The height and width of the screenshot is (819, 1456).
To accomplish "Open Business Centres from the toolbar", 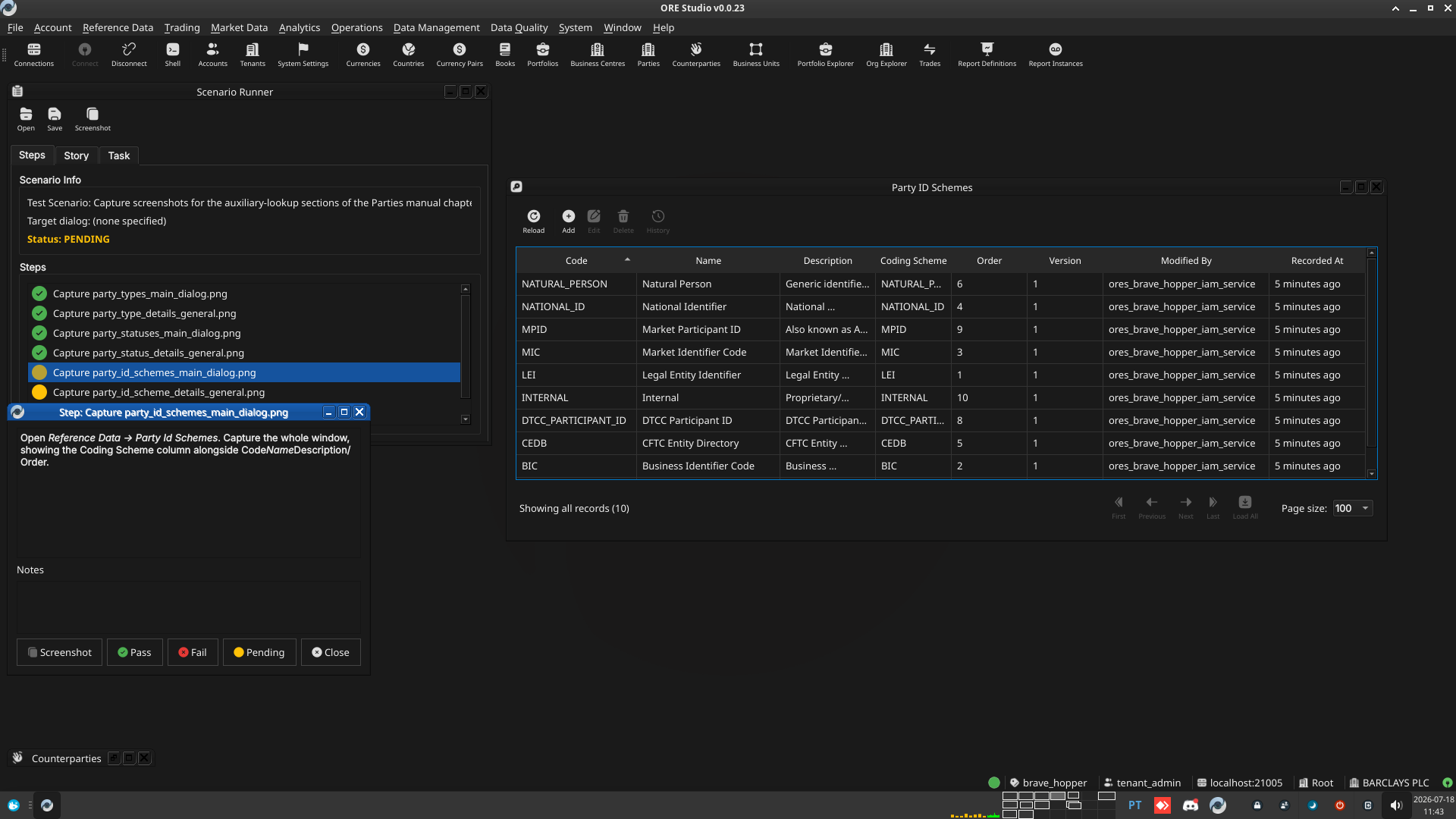I will (x=598, y=55).
